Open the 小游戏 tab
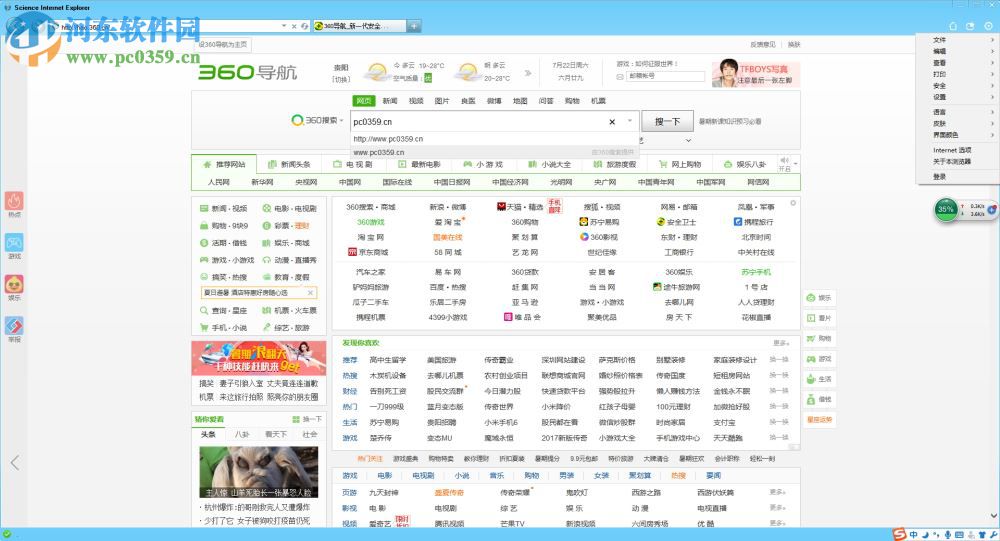The image size is (1000, 541). pyautogui.click(x=483, y=164)
